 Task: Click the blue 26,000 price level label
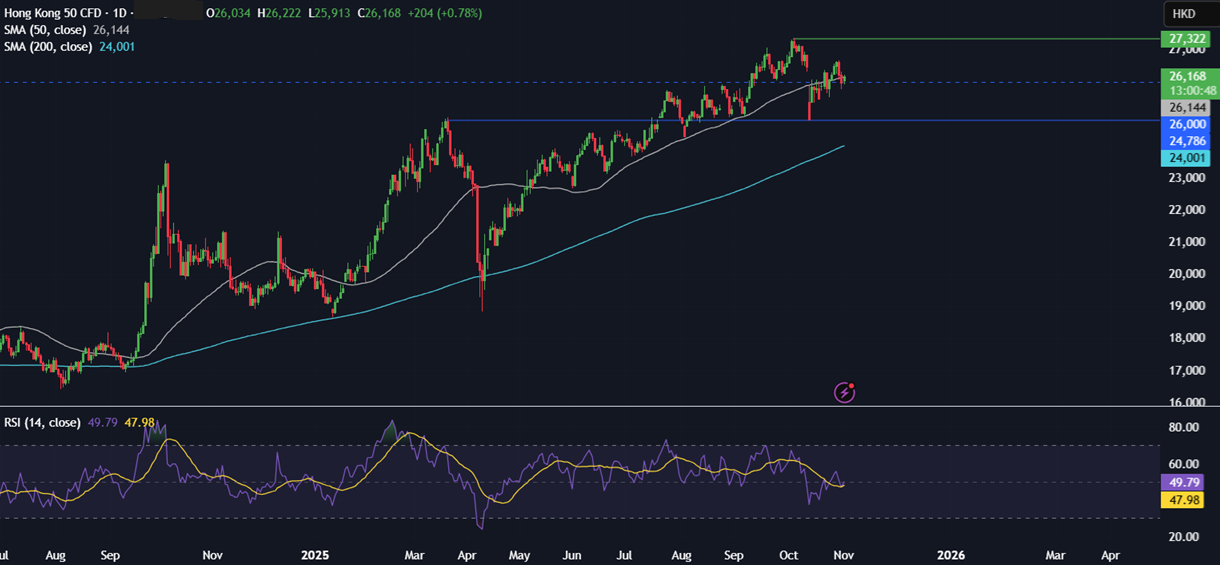(x=1185, y=124)
